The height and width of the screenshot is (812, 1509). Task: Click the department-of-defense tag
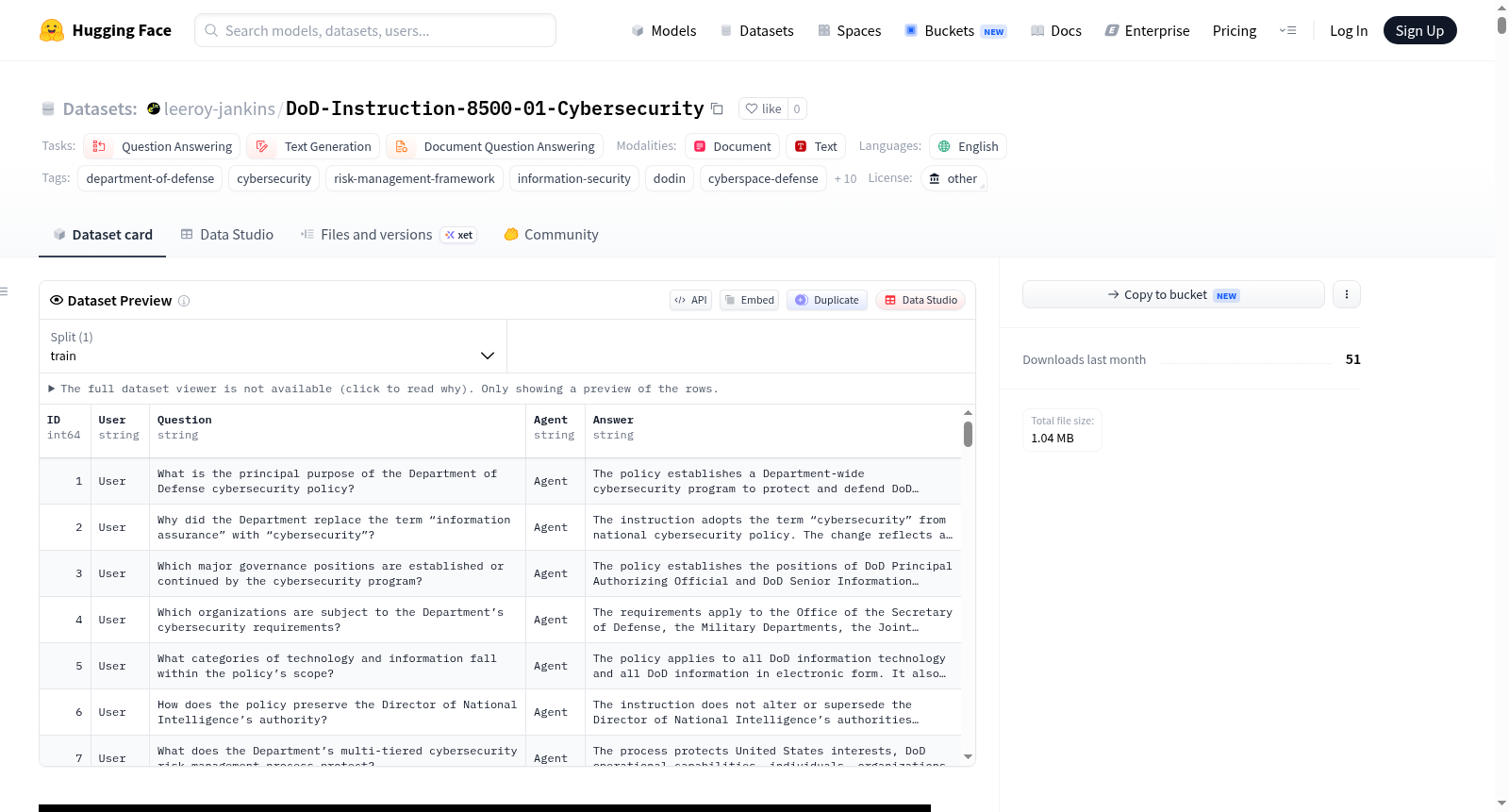click(x=150, y=178)
